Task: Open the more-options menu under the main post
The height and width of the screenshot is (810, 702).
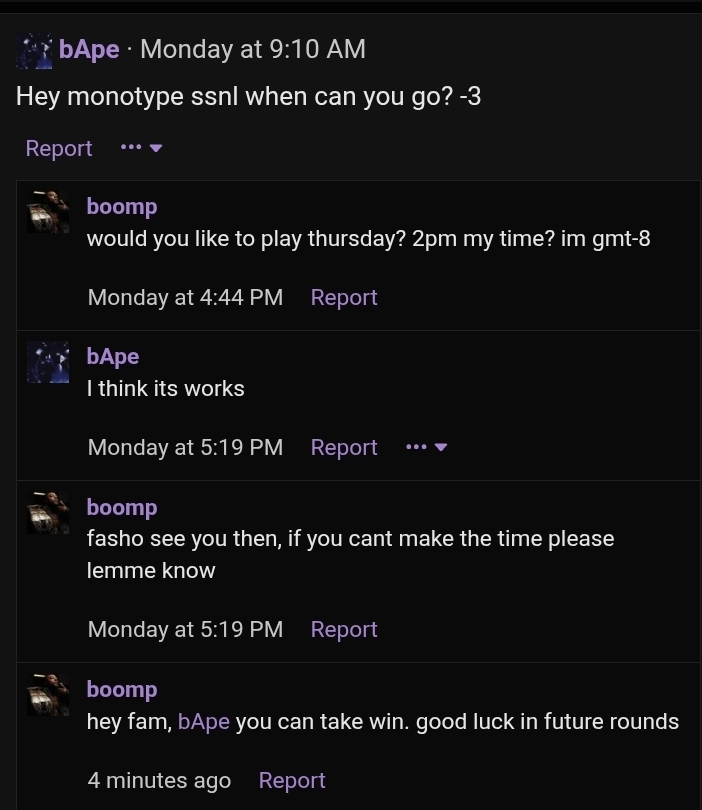Action: 141,148
